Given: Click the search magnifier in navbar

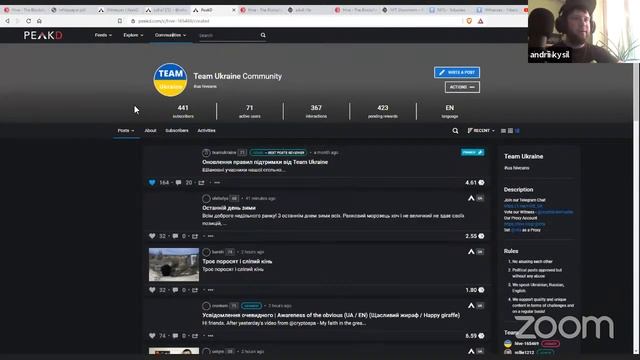Looking at the screenshot, I should coord(263,35).
